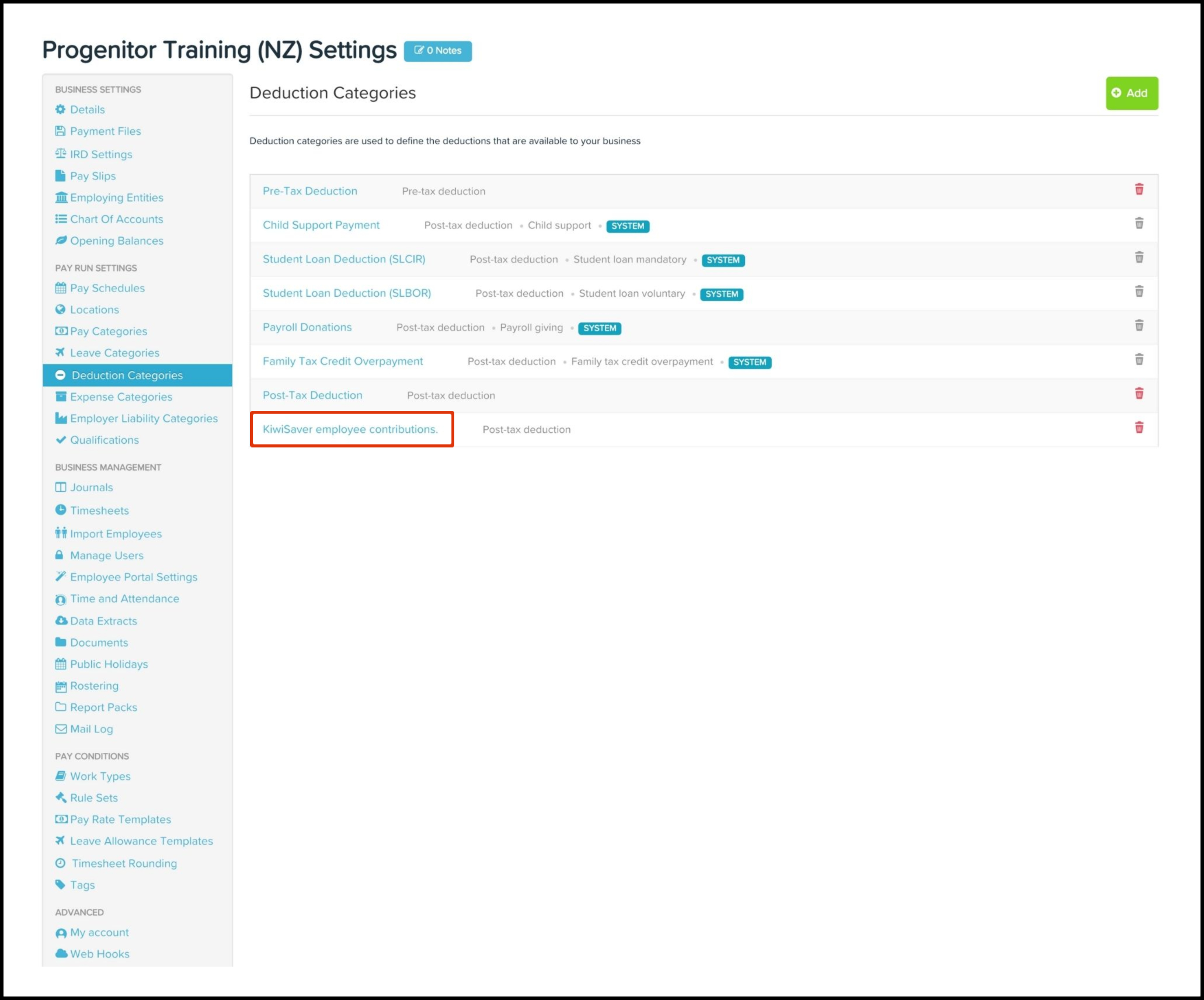Click the tag icon beside Tags
This screenshot has height=1000, width=1204.
[60, 884]
